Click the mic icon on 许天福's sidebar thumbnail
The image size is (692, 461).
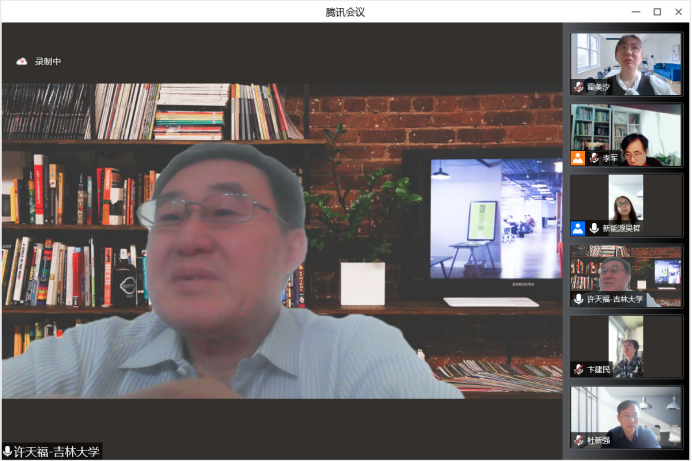point(579,299)
